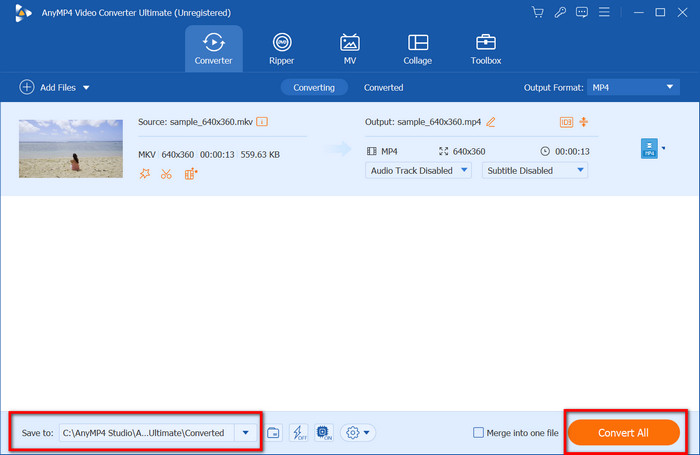Open the Toolbox tab
The image size is (700, 455).
click(486, 49)
